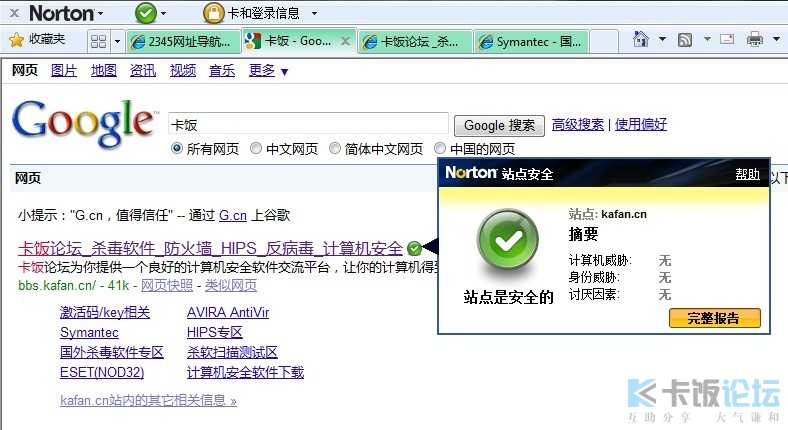
Task: Open the 高级搜索 advanced search link
Action: click(x=577, y=124)
